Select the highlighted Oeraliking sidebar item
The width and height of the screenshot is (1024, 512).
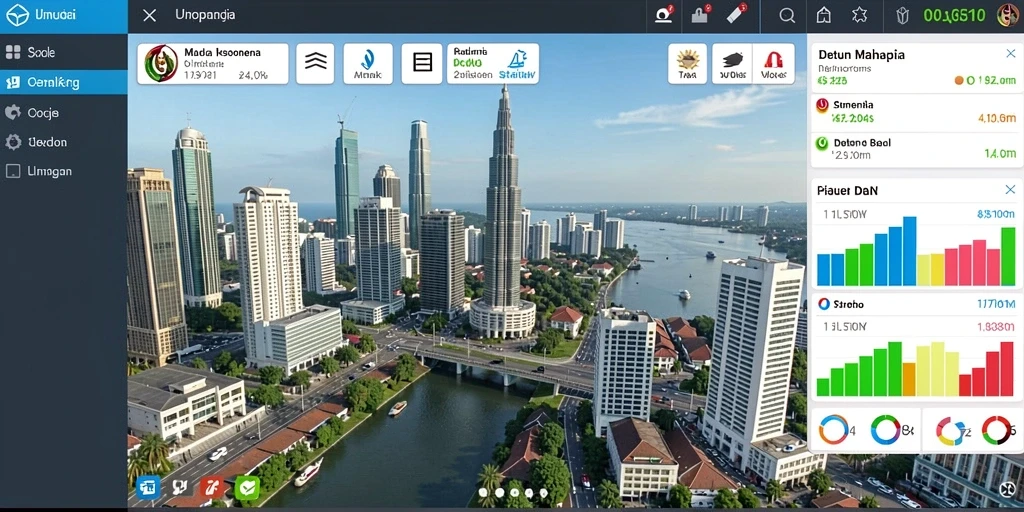[x=63, y=83]
